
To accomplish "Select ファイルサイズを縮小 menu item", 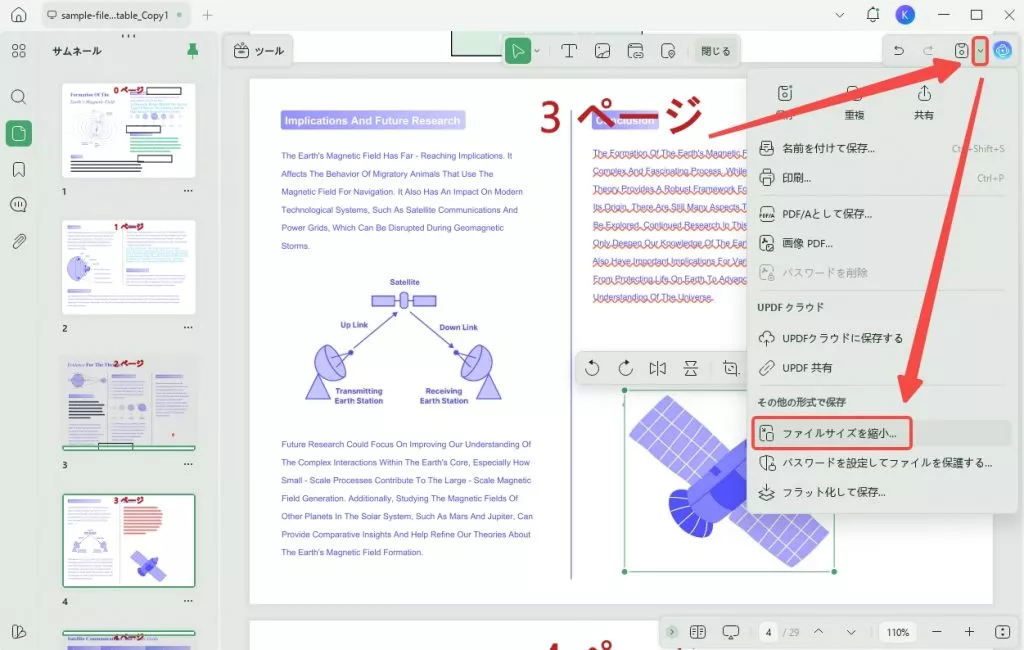I will click(x=882, y=433).
